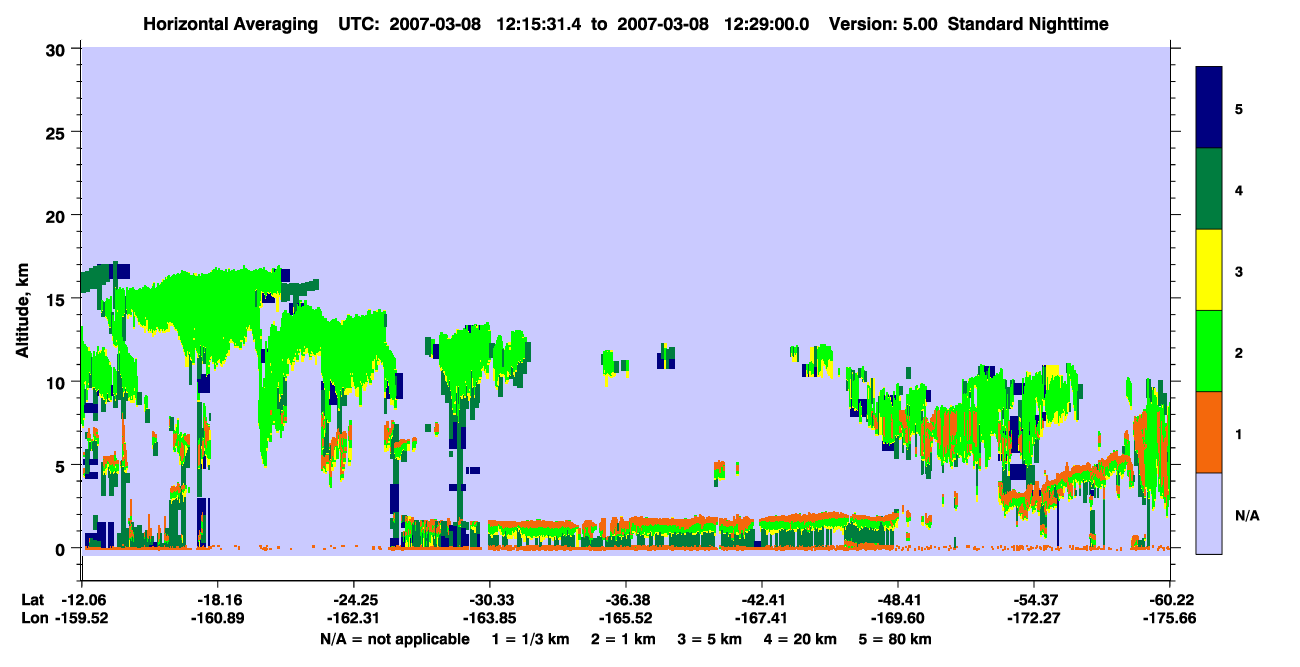Click longitude value -160.89
This screenshot has width=1300, height=667.
(x=218, y=618)
